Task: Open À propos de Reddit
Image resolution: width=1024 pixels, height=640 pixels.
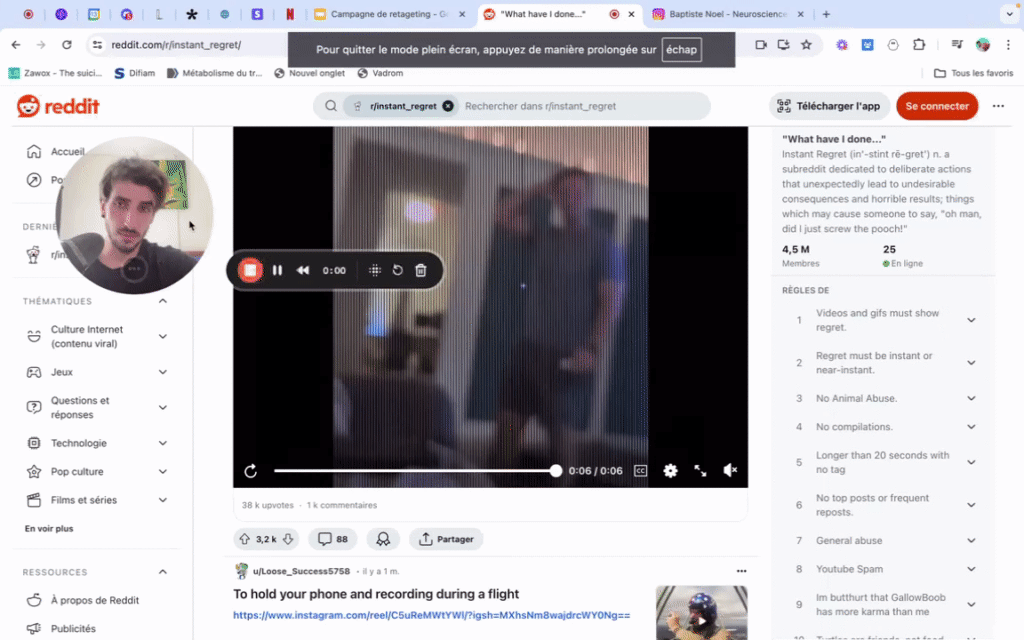Action: click(x=95, y=600)
